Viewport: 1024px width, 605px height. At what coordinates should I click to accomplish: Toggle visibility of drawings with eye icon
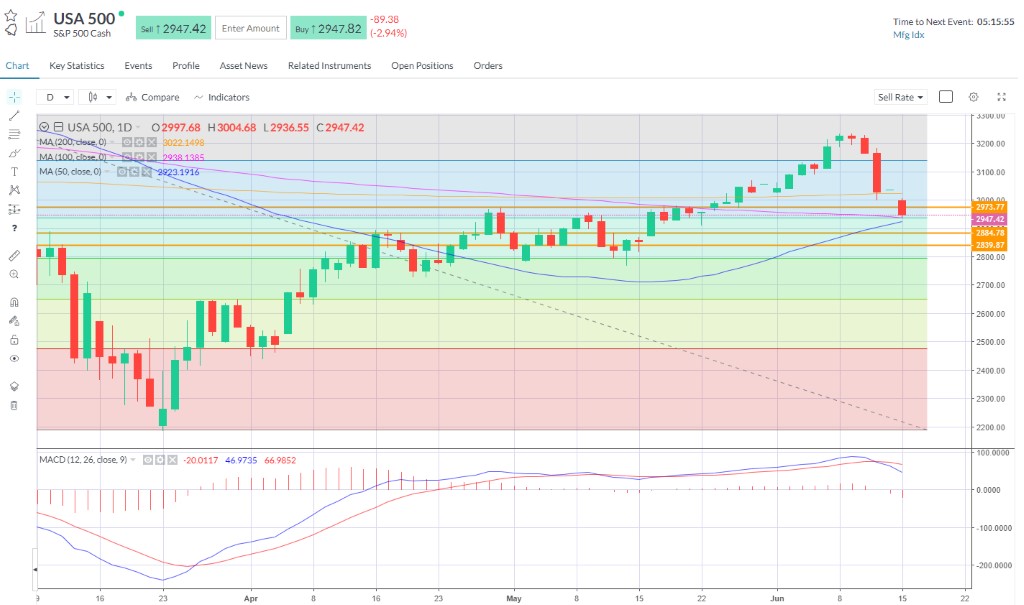pos(14,358)
